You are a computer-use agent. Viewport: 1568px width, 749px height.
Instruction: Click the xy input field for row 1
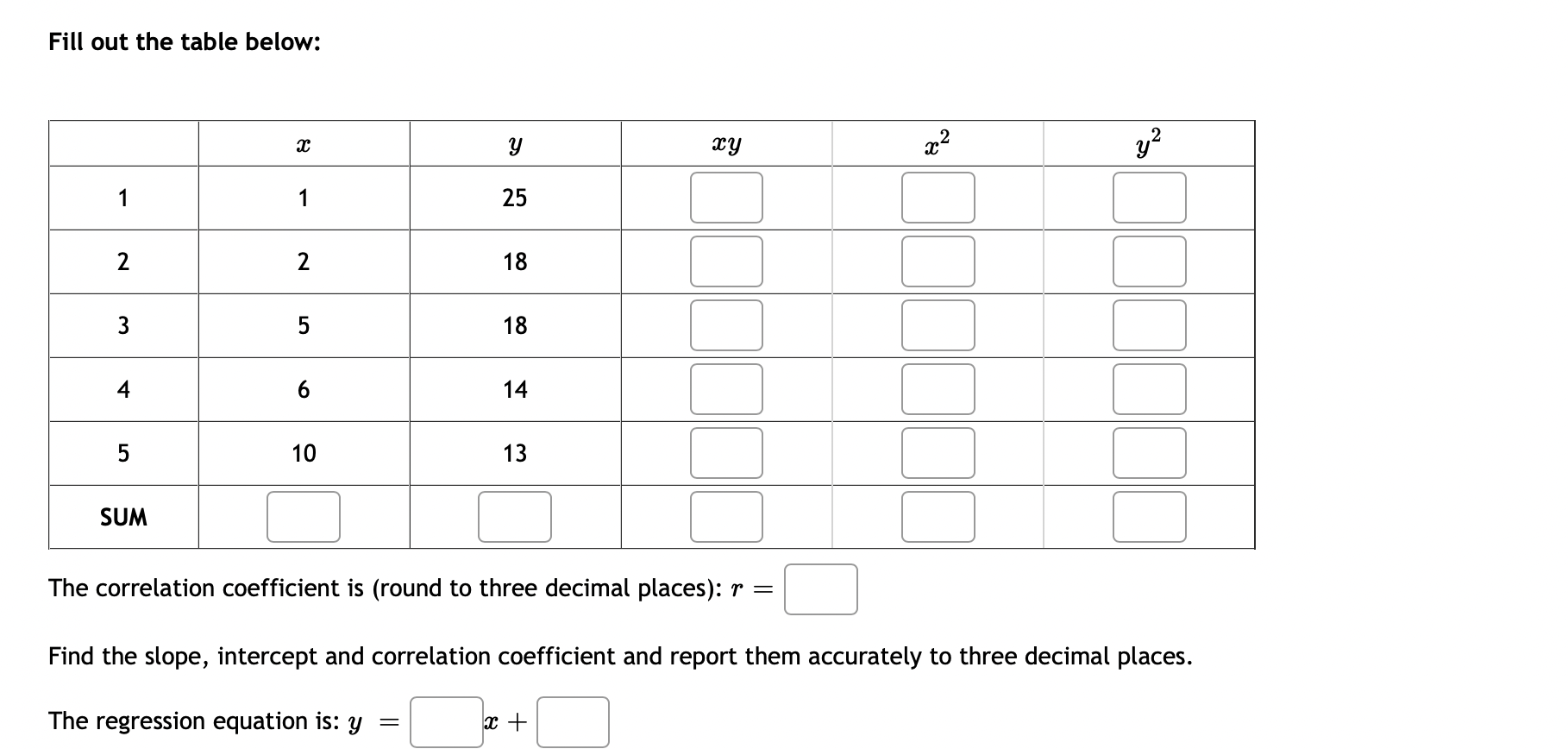[x=726, y=198]
